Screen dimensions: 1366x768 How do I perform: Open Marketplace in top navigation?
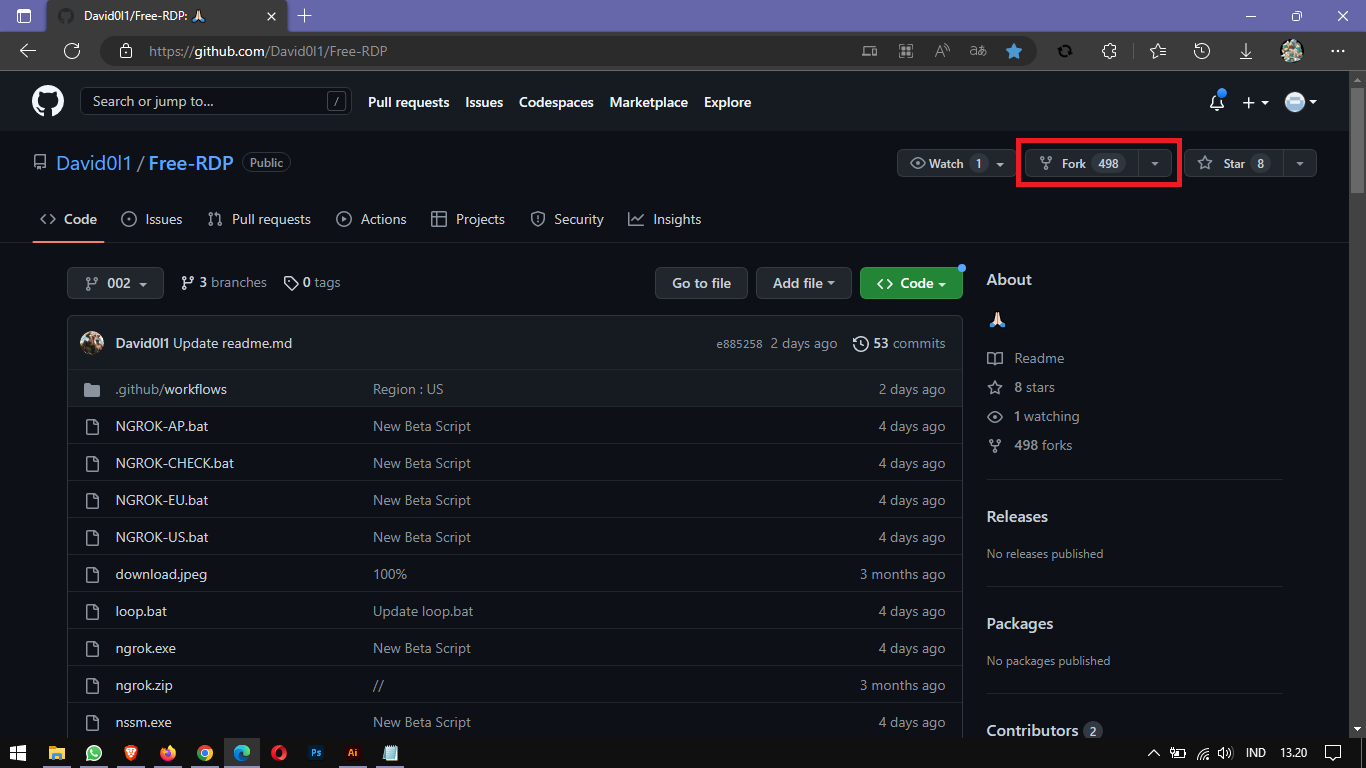pyautogui.click(x=649, y=102)
